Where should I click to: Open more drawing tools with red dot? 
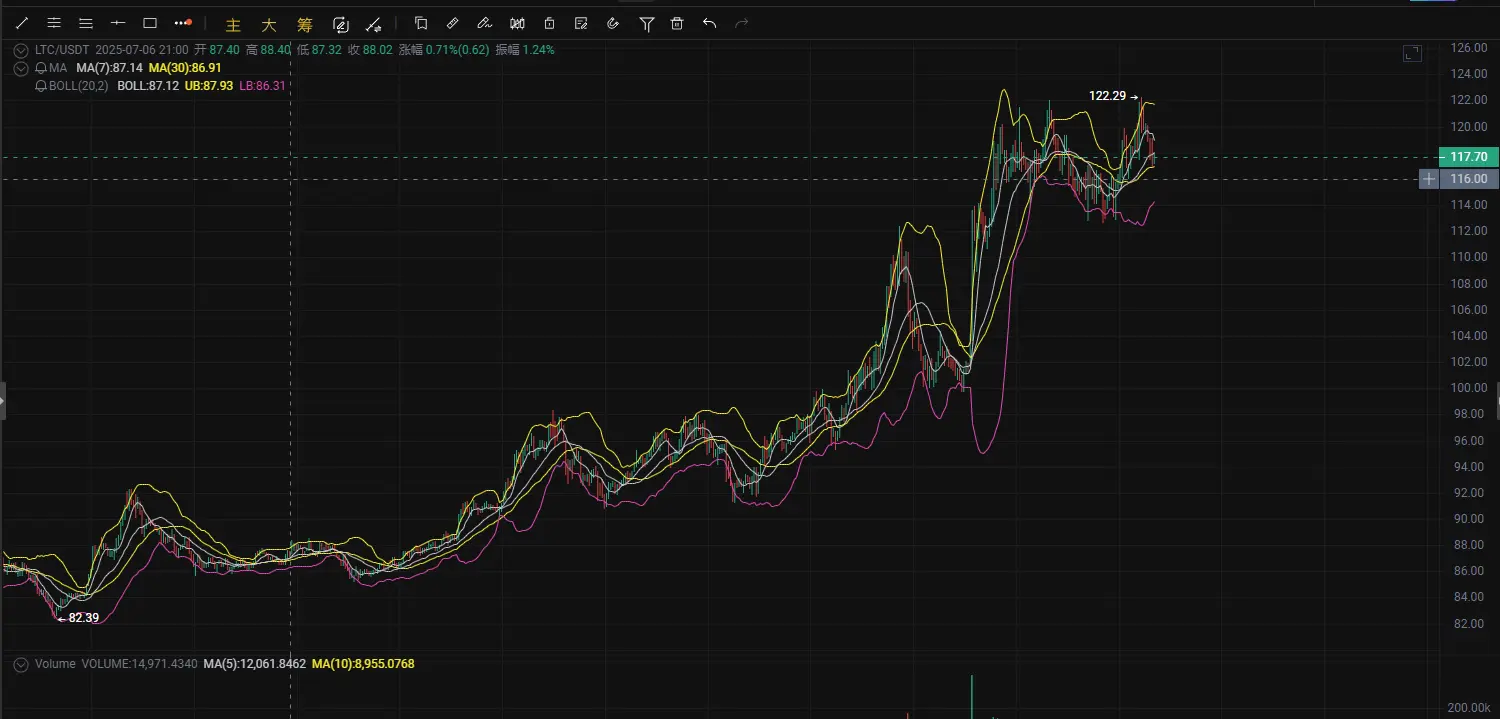point(182,23)
